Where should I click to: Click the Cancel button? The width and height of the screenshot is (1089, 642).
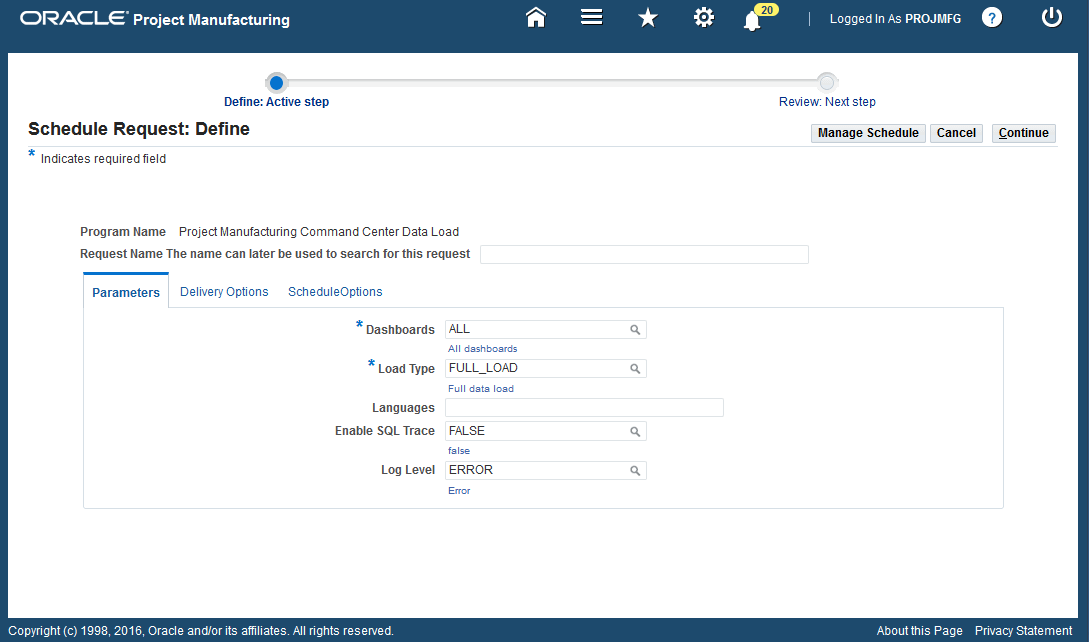click(x=956, y=133)
